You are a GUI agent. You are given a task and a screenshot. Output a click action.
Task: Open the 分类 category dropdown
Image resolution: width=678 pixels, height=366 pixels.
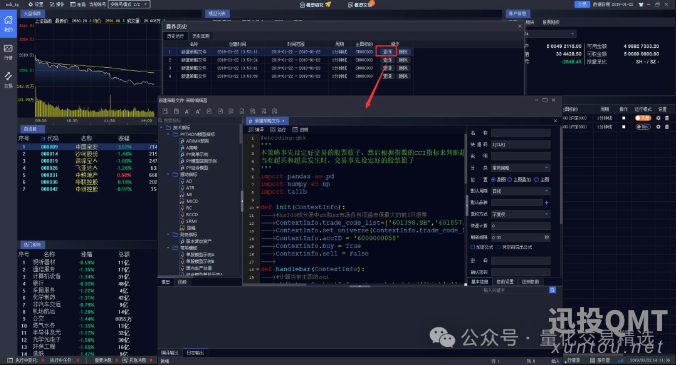coord(521,168)
